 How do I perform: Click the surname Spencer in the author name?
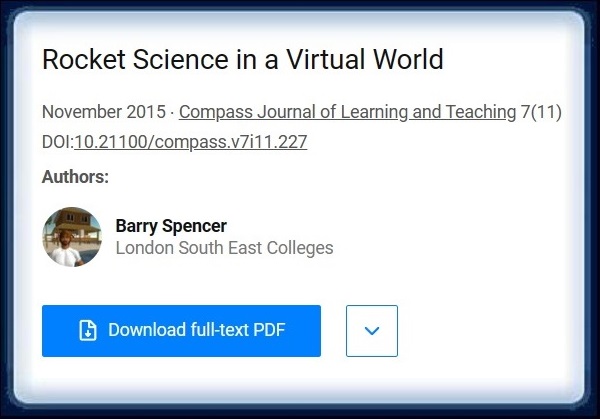(194, 226)
